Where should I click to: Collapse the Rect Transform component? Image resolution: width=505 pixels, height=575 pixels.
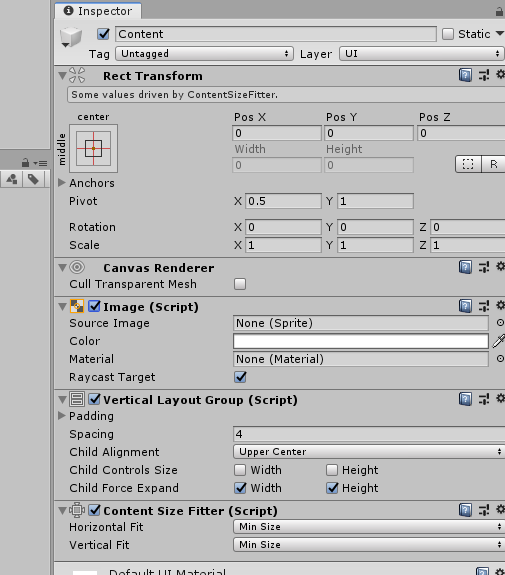click(62, 76)
